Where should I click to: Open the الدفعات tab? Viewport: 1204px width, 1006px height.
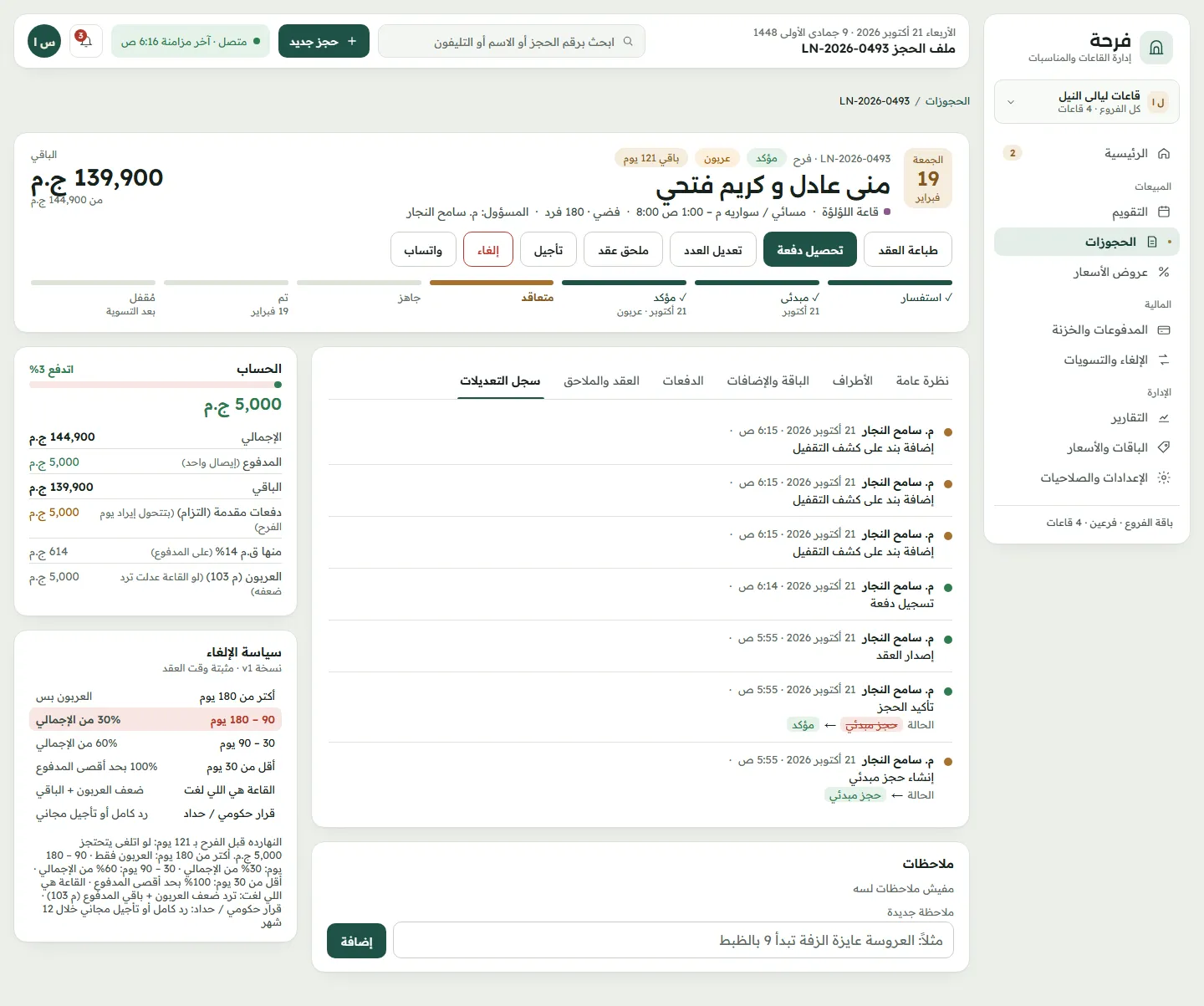pos(683,381)
